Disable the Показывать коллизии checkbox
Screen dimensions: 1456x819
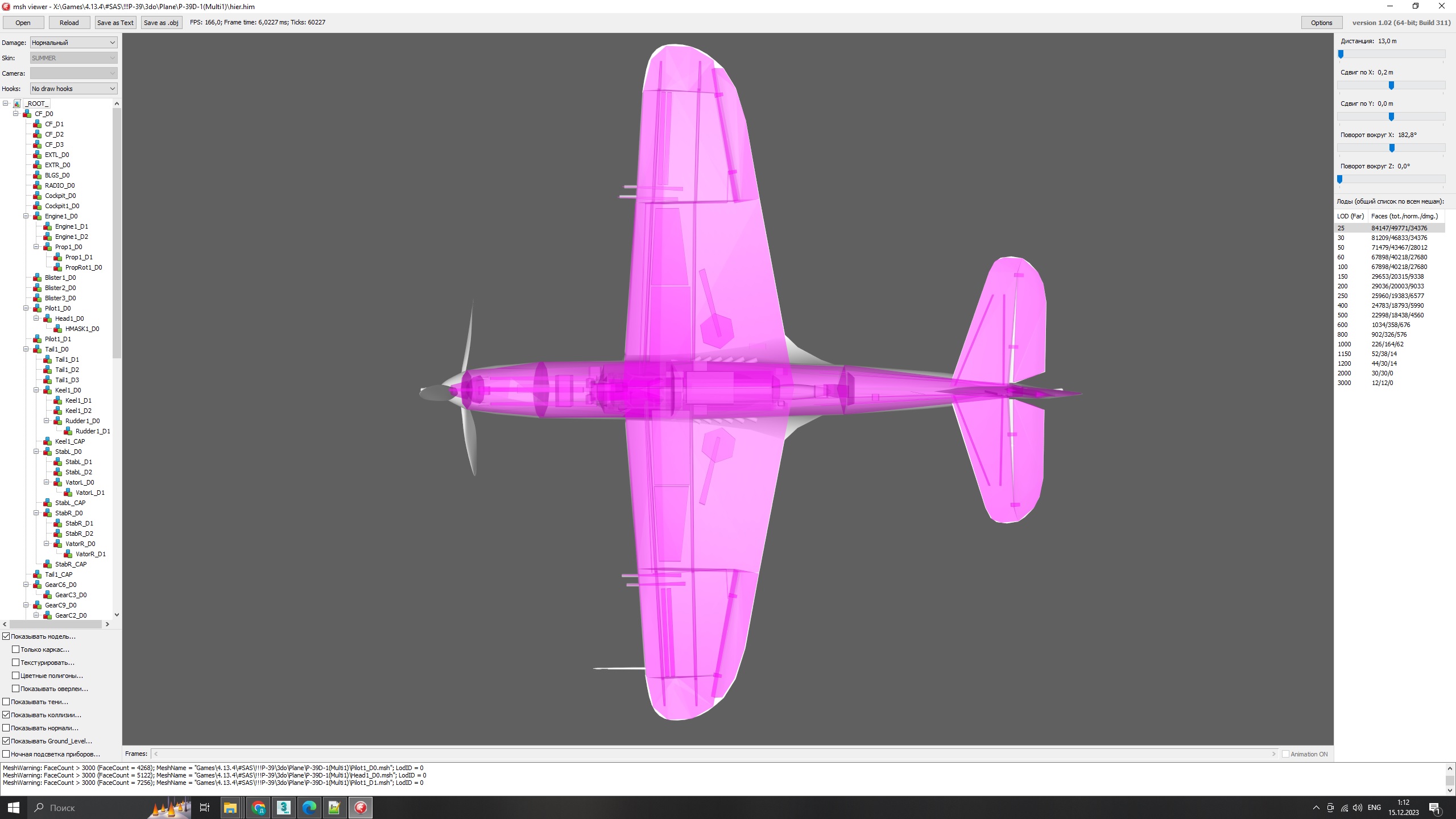(x=6, y=715)
